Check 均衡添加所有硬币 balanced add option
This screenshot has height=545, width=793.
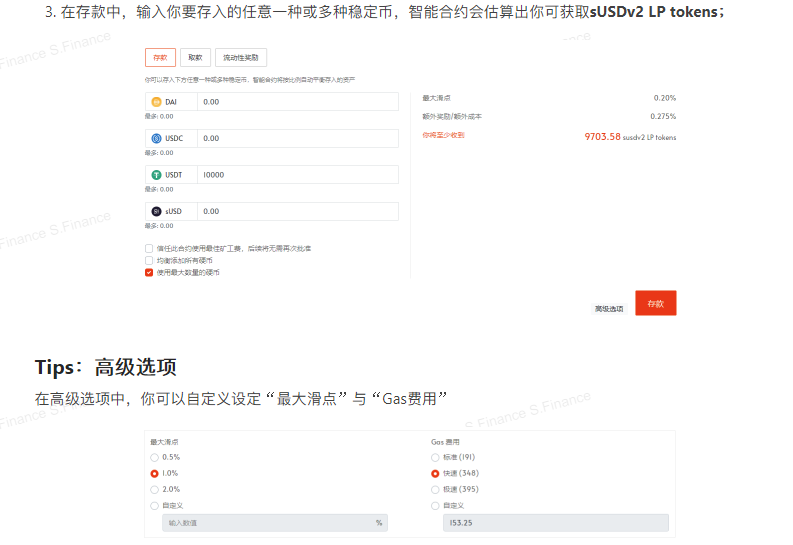point(149,260)
